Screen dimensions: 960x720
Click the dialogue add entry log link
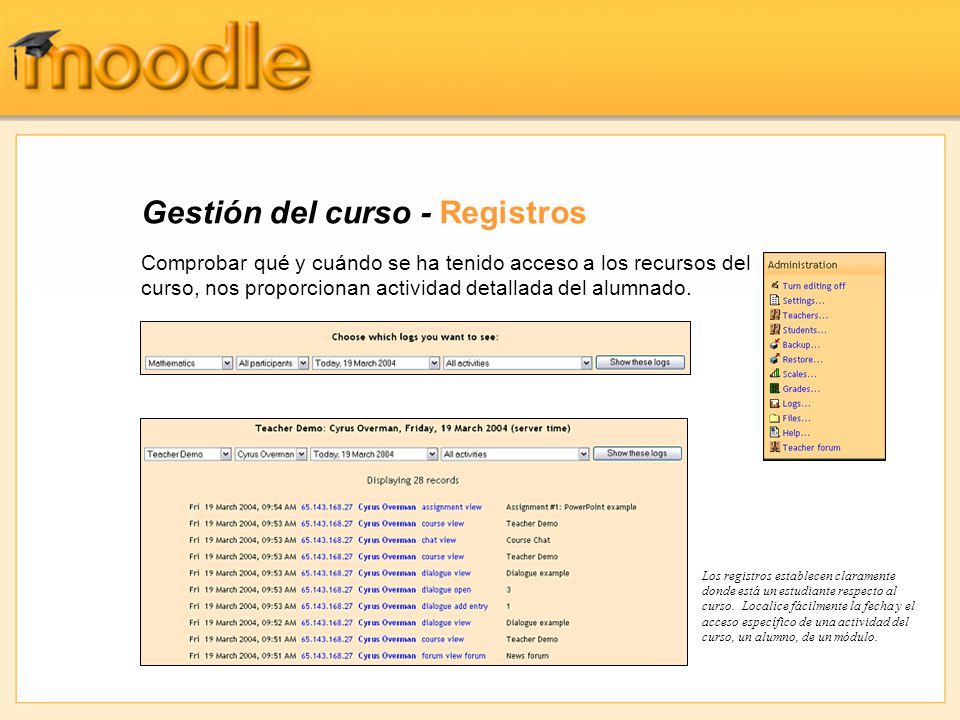[454, 606]
